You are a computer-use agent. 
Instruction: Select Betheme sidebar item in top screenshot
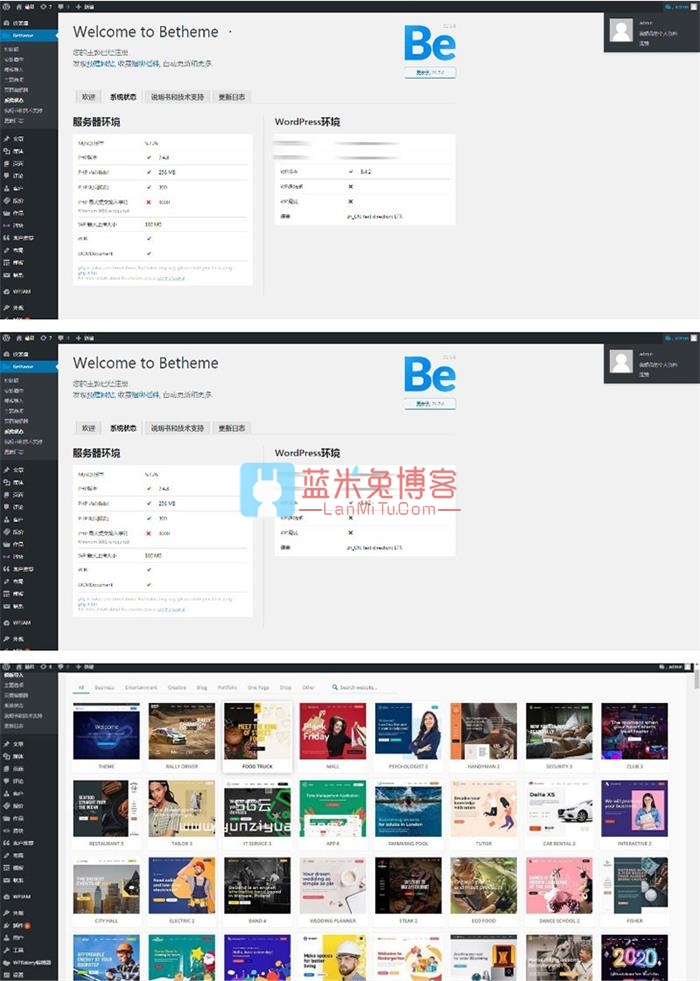29,36
